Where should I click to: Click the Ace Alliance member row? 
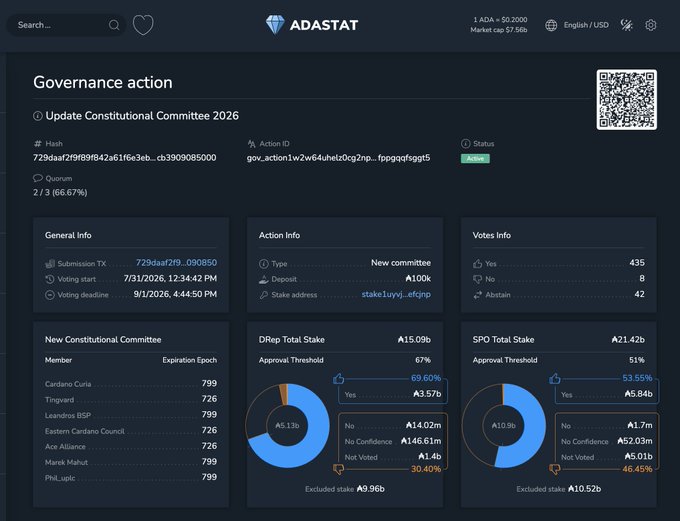pyautogui.click(x=131, y=446)
